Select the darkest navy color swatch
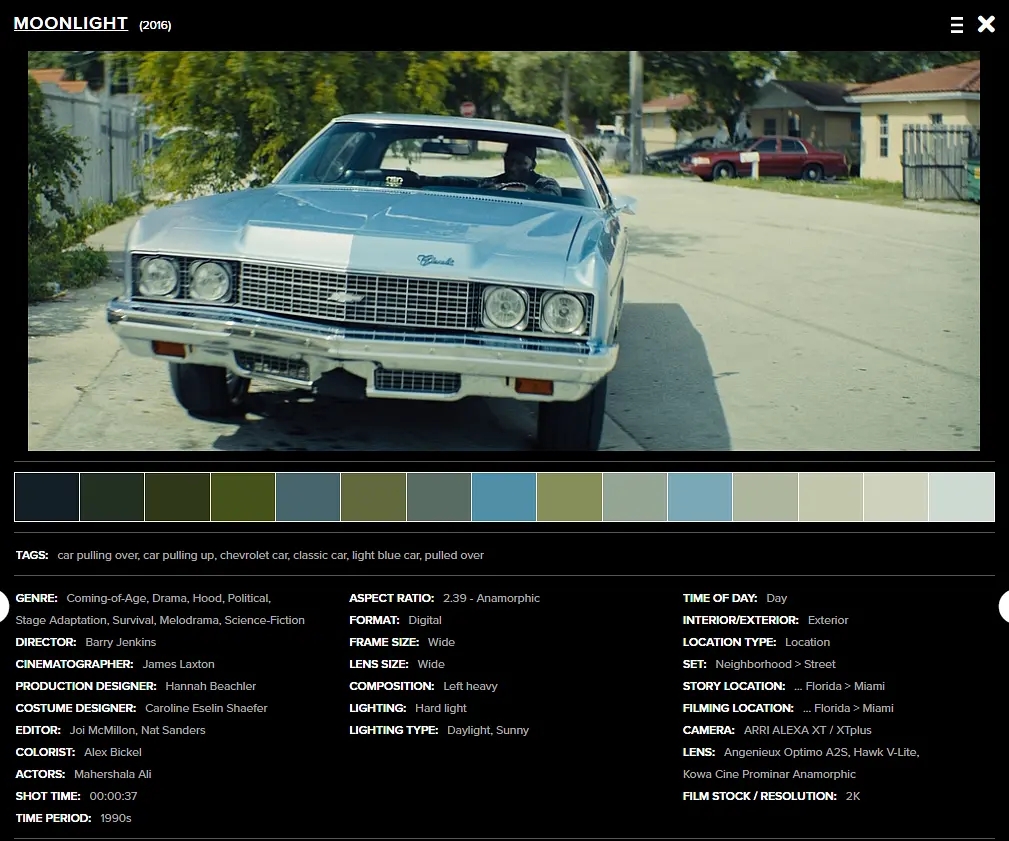This screenshot has width=1009, height=841. pyautogui.click(x=47, y=497)
